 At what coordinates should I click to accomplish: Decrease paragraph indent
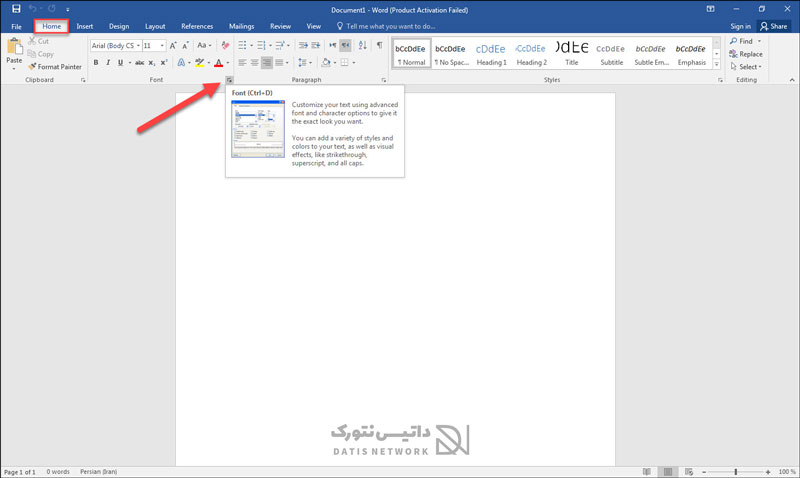click(303, 45)
